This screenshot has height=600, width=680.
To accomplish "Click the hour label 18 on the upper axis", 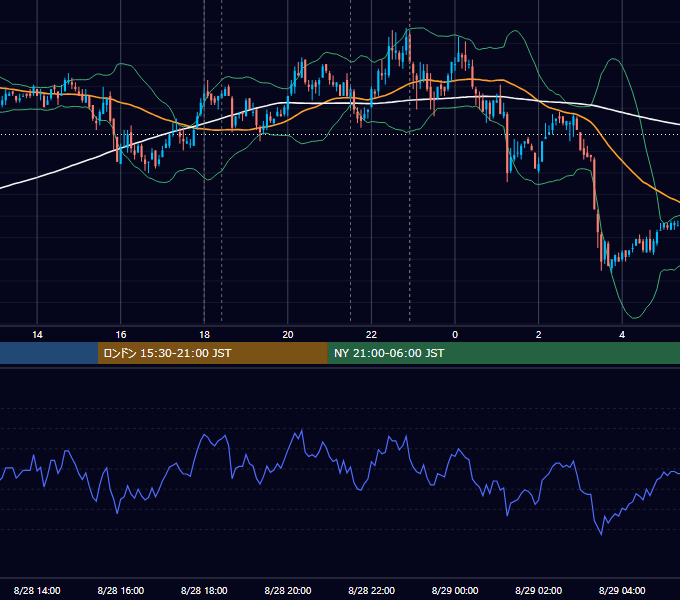I will 204,335.
